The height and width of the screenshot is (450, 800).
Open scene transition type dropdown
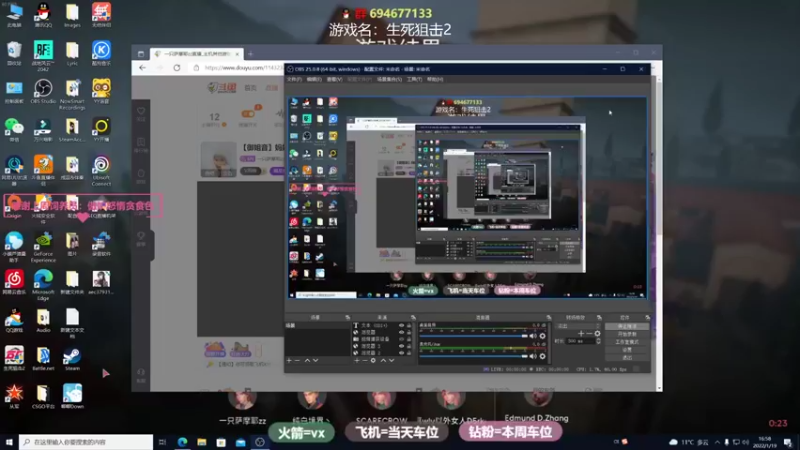tap(578, 326)
